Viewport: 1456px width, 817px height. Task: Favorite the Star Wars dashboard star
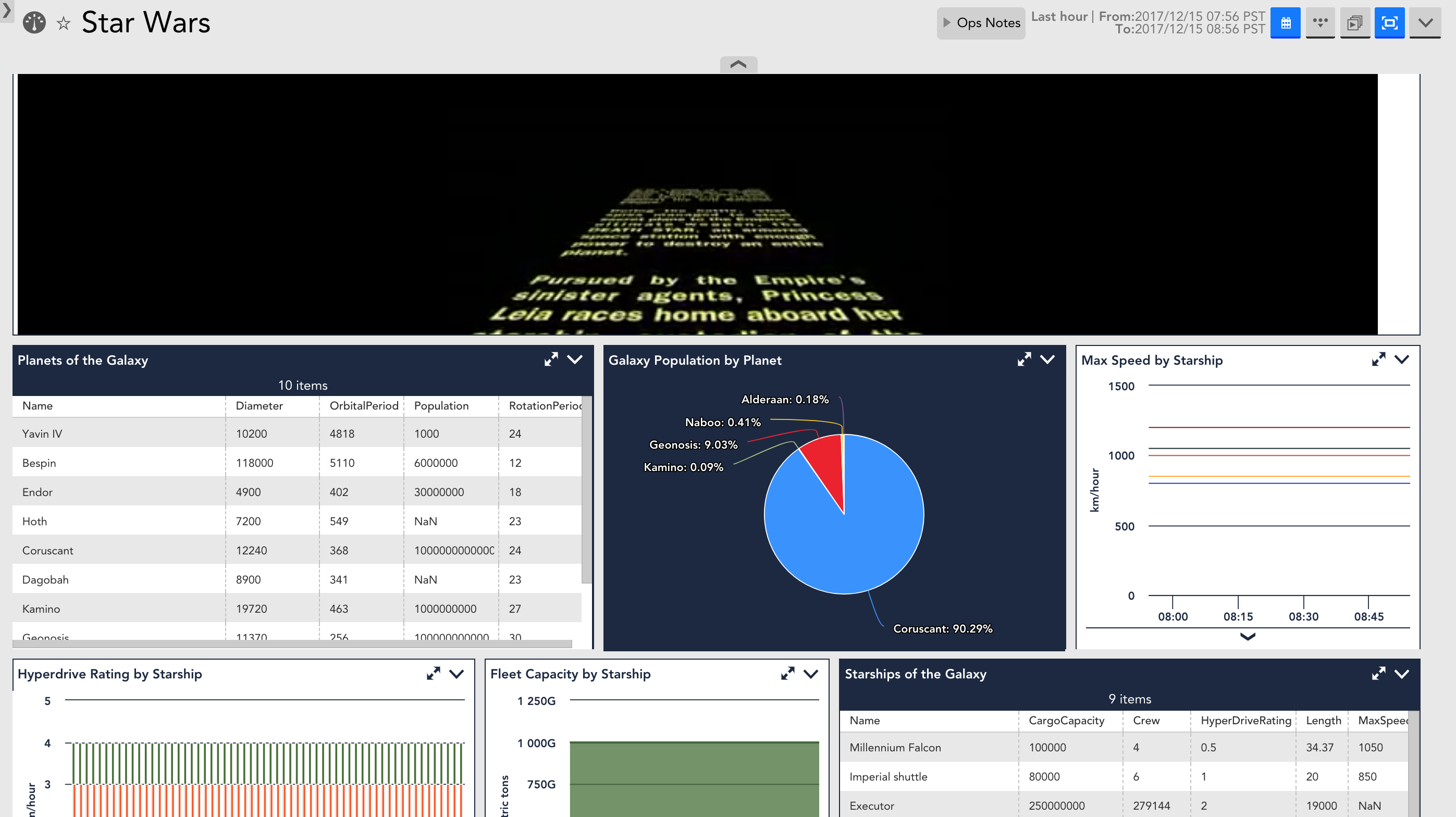(63, 24)
